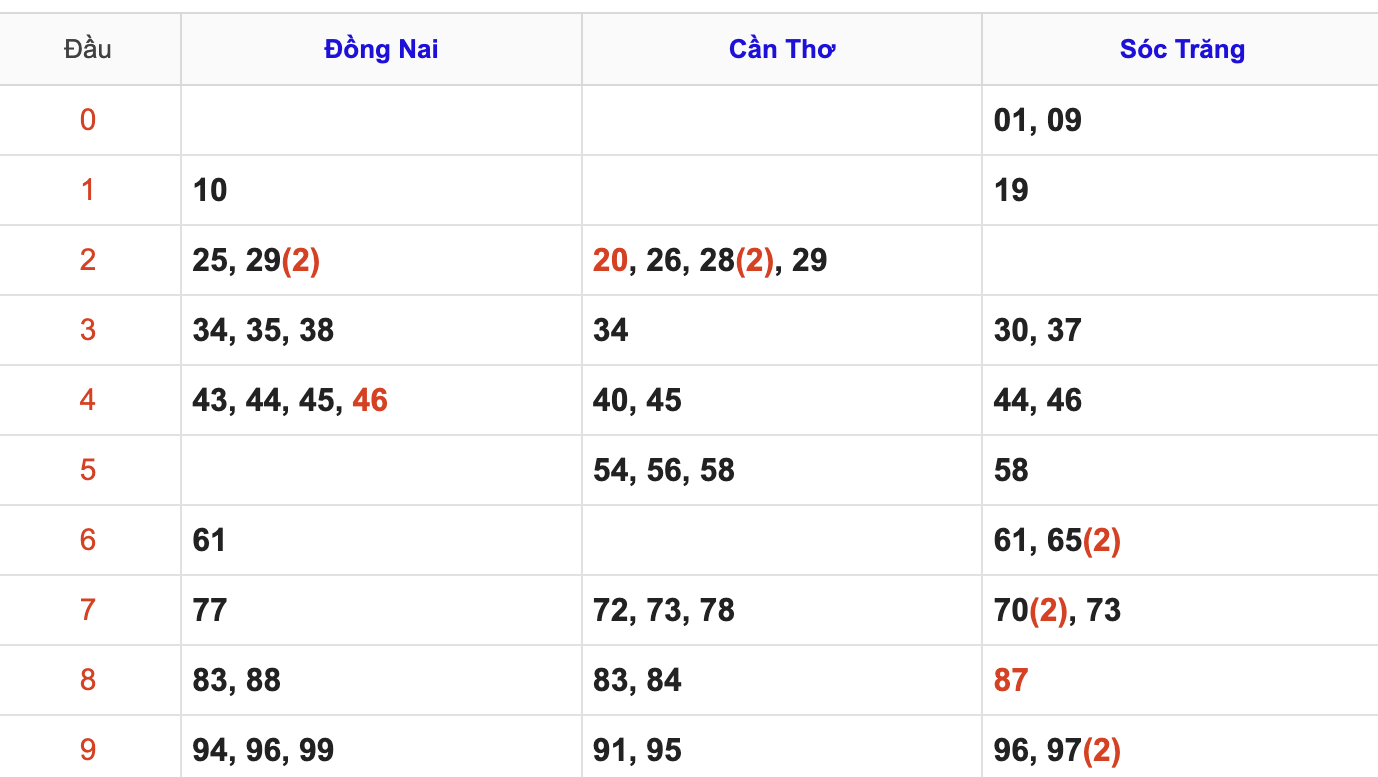1378x777 pixels.
Task: Open the Sóc Trăng column header link
Action: tap(1182, 49)
